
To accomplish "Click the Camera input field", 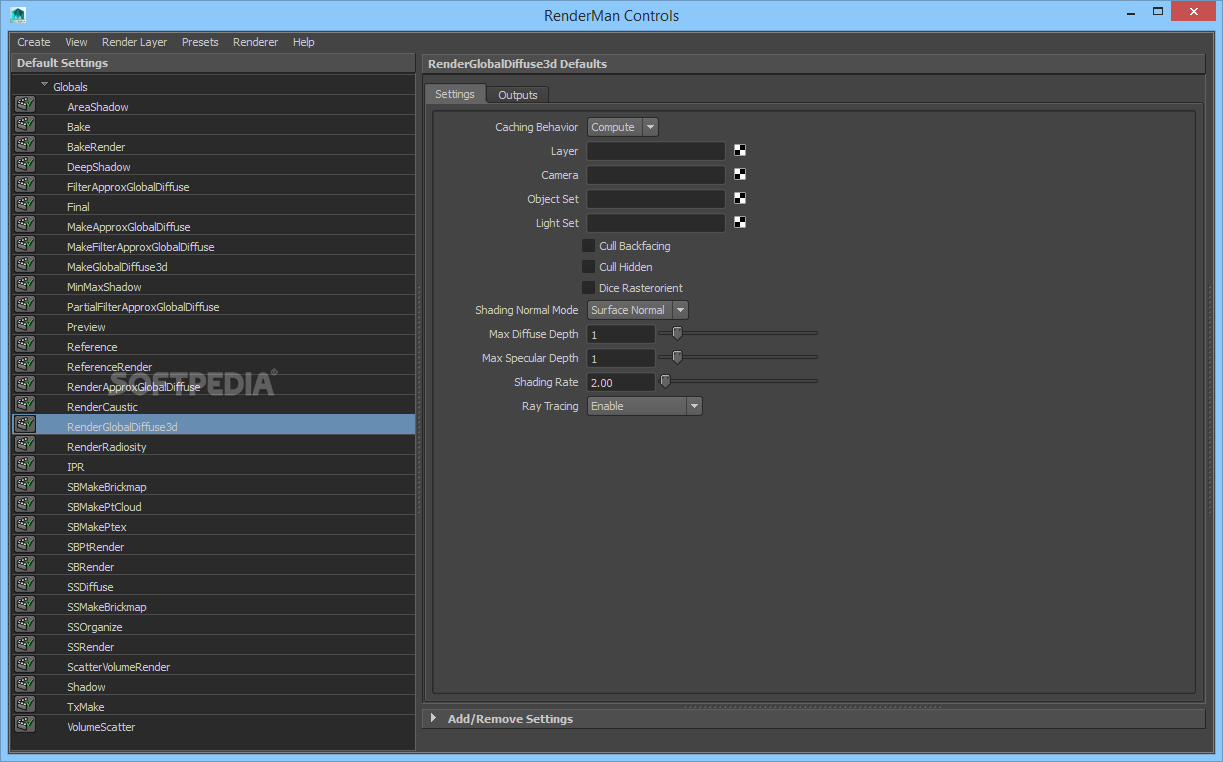I will pyautogui.click(x=656, y=175).
